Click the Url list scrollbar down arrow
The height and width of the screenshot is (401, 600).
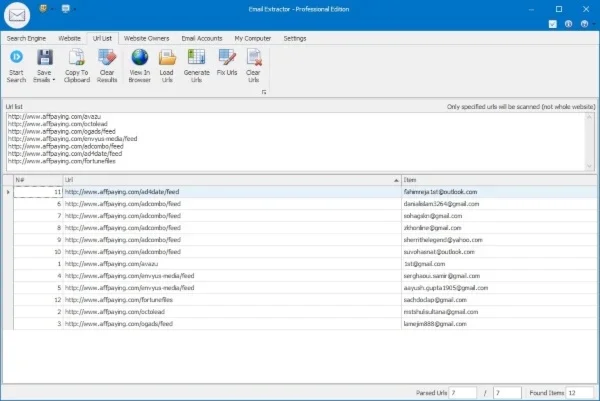point(589,166)
